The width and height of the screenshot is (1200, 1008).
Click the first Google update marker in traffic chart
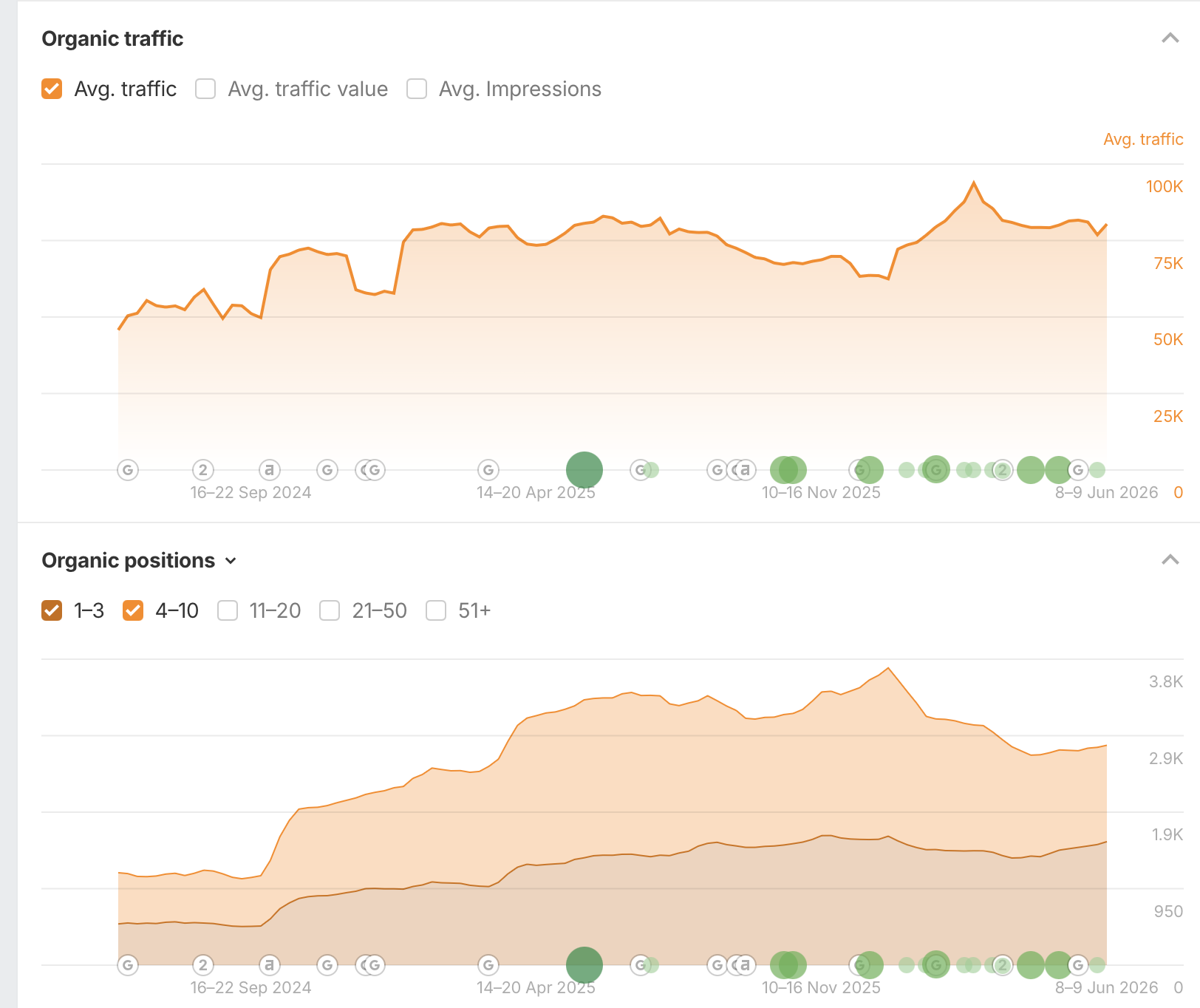click(x=128, y=469)
